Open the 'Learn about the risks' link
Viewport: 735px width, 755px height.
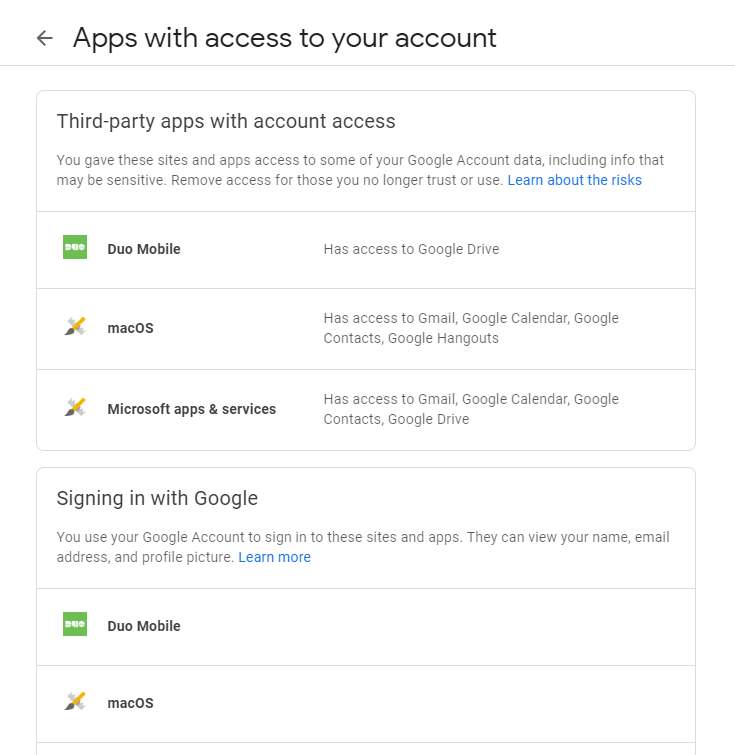tap(575, 180)
